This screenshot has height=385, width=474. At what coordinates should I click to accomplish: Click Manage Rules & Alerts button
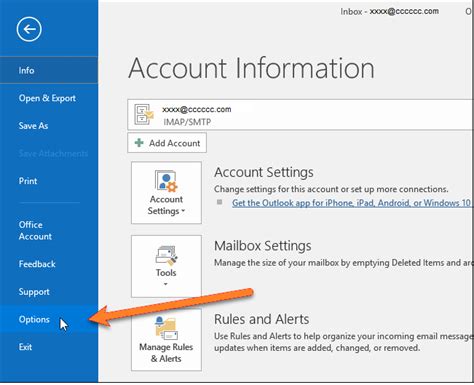tap(166, 340)
